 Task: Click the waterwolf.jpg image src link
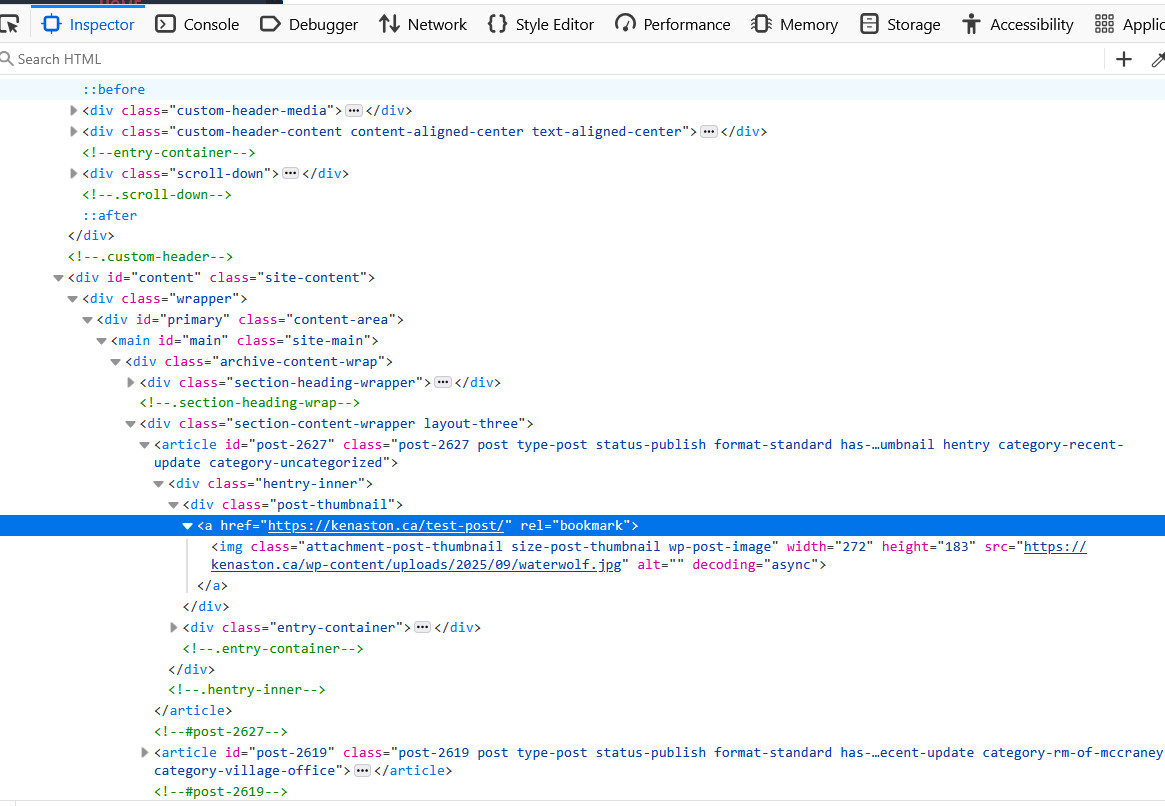pyautogui.click(x=418, y=565)
